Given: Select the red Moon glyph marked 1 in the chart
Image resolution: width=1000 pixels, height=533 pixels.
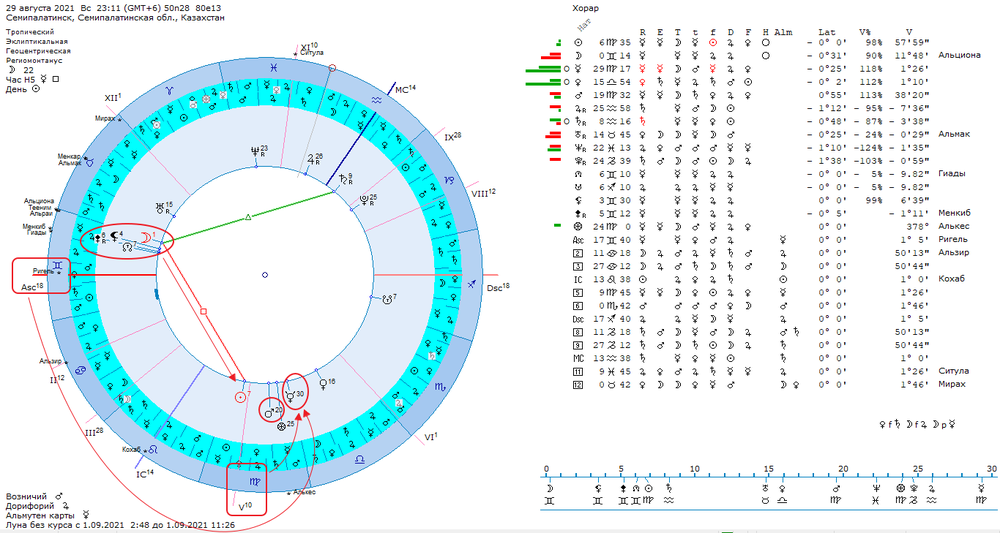Looking at the screenshot, I should (x=145, y=237).
